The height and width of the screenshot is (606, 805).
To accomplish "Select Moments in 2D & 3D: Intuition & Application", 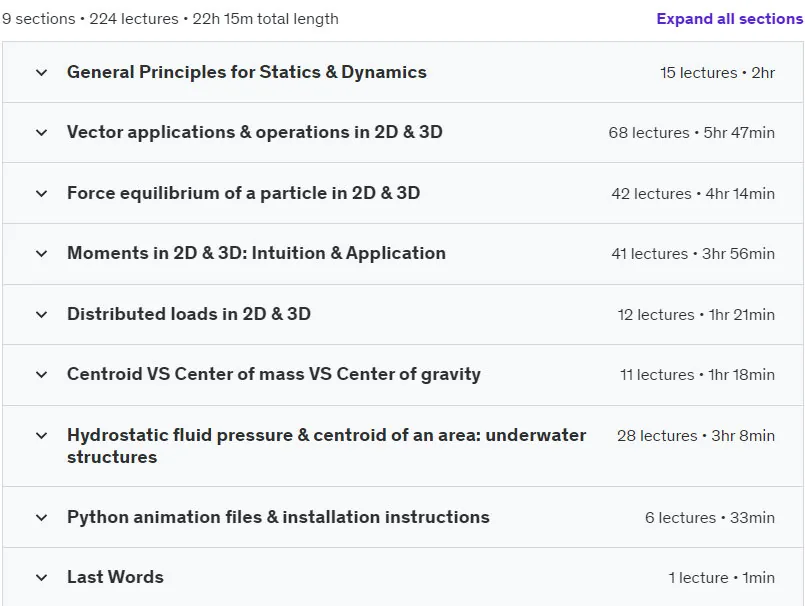I will click(x=256, y=253).
